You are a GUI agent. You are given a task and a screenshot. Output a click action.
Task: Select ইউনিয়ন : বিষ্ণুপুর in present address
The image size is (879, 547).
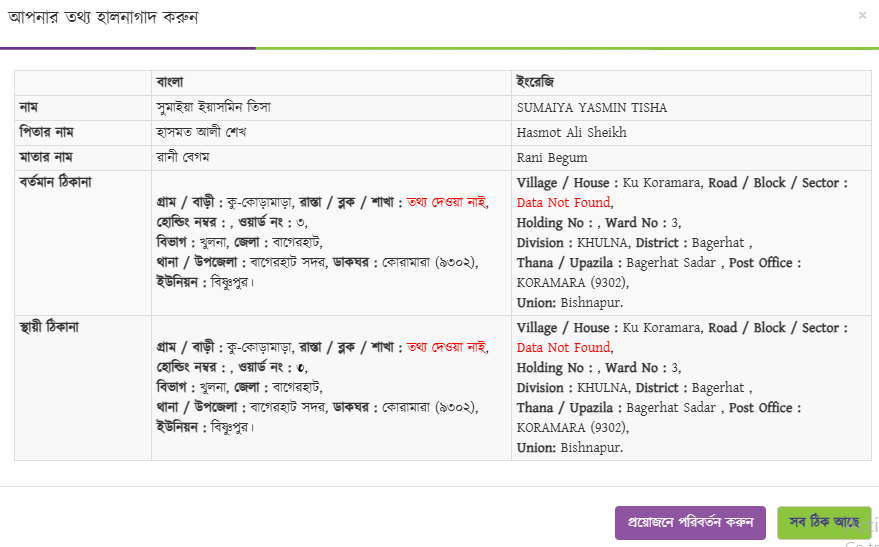[x=205, y=282]
